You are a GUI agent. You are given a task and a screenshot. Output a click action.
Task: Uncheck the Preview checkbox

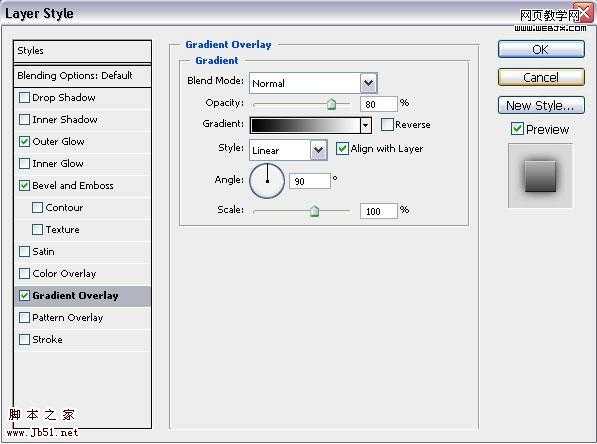517,129
